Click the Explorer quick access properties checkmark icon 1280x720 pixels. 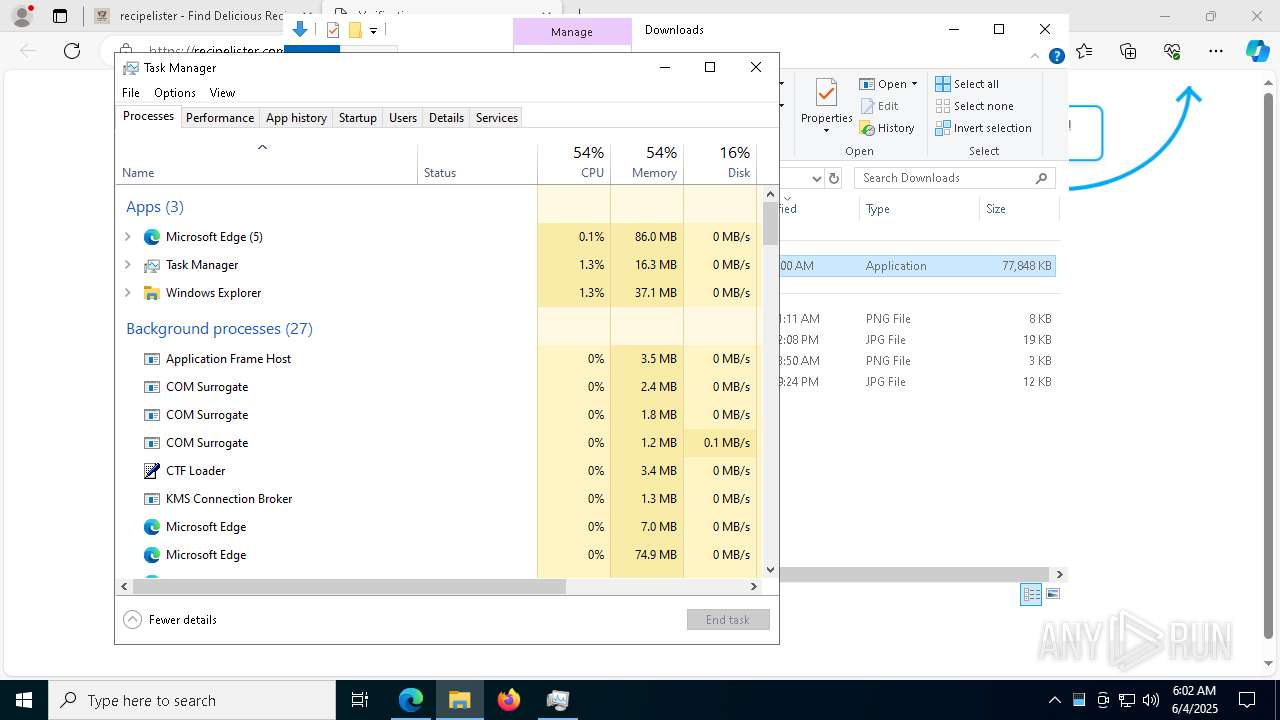(333, 30)
